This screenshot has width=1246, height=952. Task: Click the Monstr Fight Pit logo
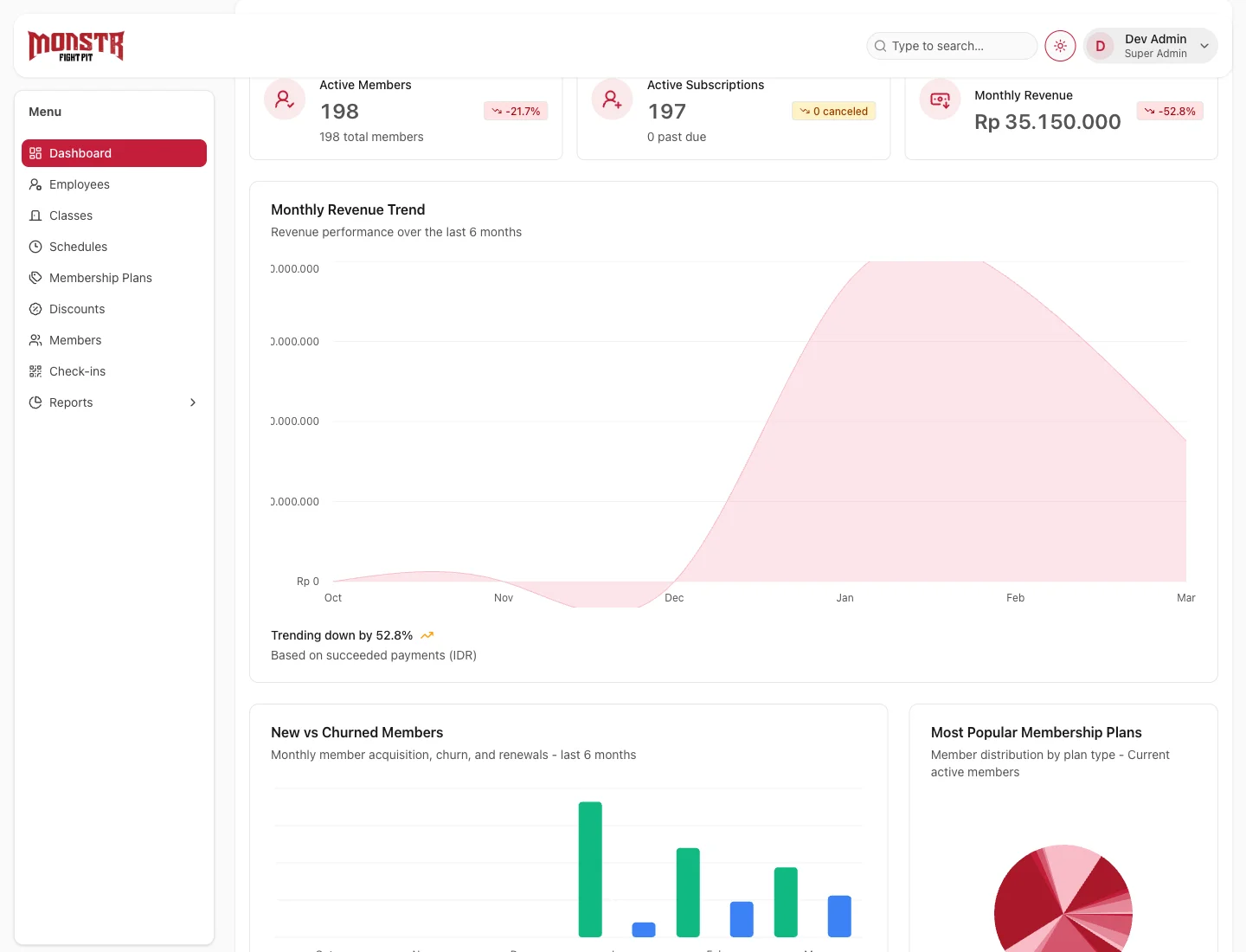point(76,46)
